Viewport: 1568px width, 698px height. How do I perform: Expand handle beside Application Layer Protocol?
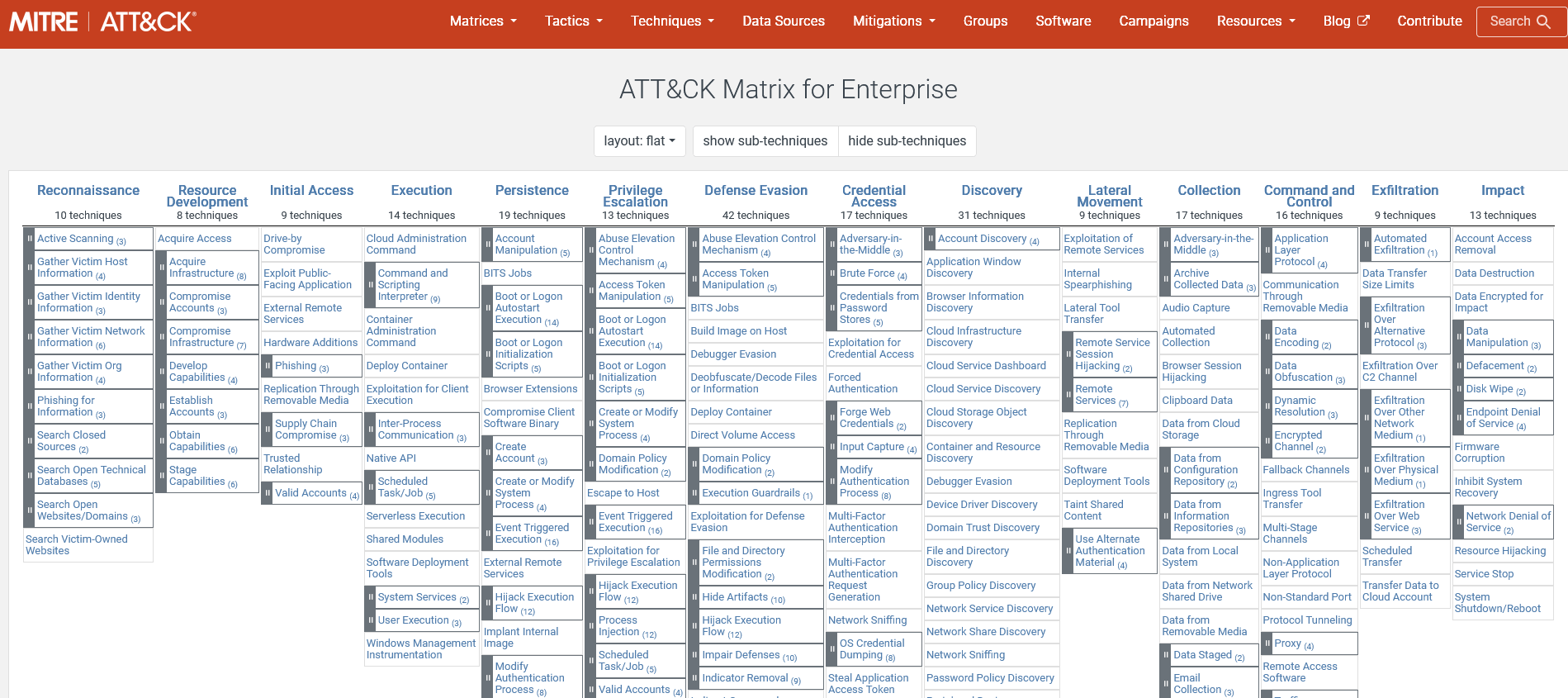1267,250
